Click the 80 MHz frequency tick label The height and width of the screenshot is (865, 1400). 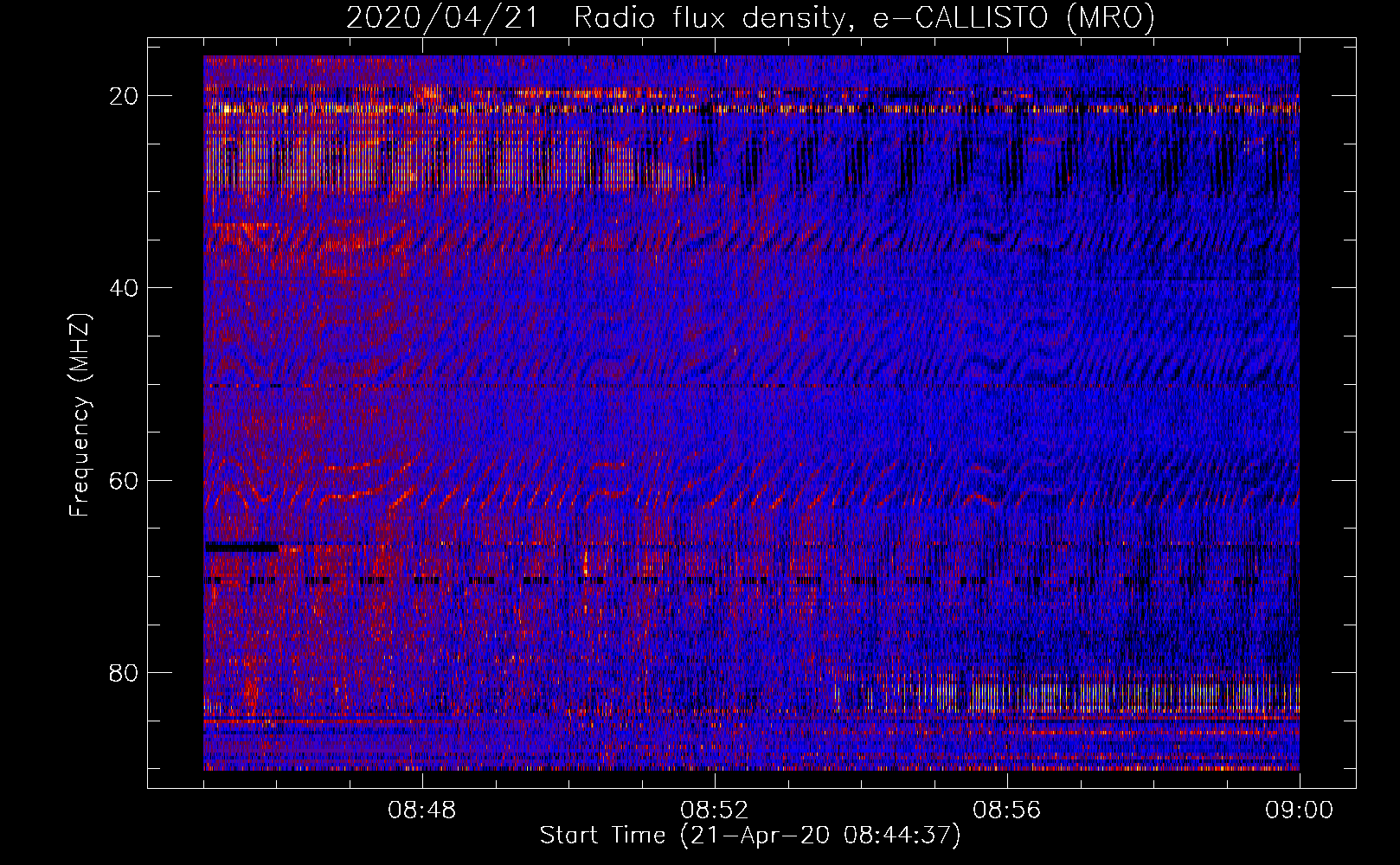[125, 672]
